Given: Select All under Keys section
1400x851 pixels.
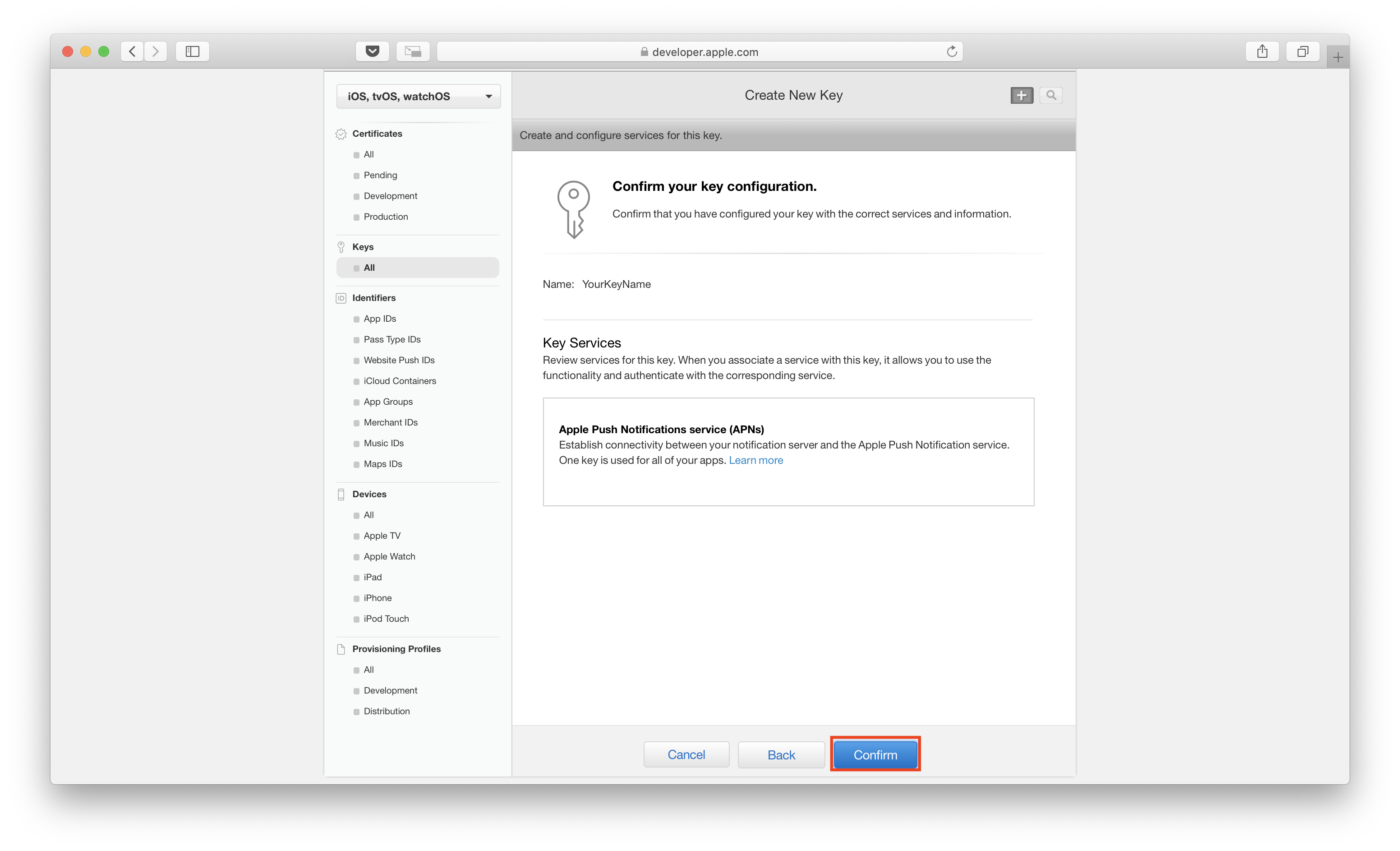Looking at the screenshot, I should tap(369, 268).
